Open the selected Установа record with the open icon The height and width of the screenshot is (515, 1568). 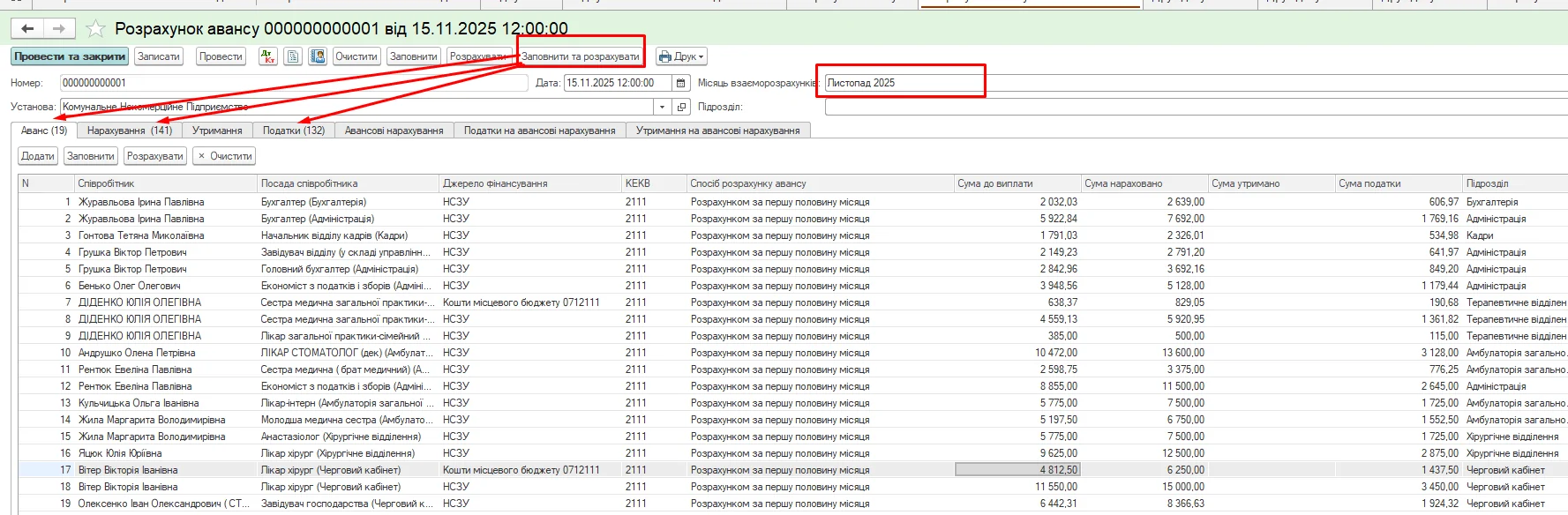coord(681,107)
